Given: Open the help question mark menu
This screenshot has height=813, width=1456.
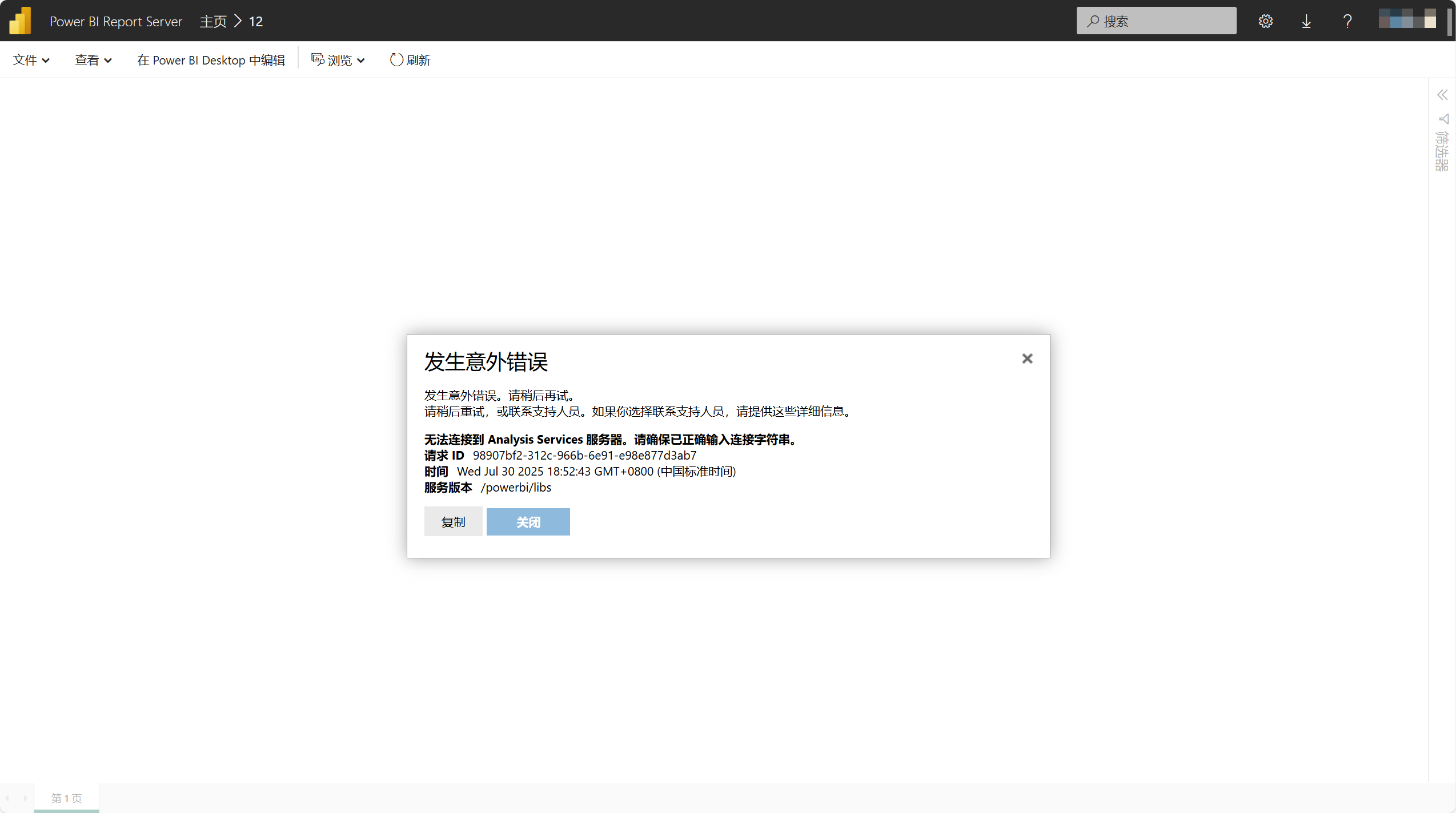Looking at the screenshot, I should point(1347,21).
